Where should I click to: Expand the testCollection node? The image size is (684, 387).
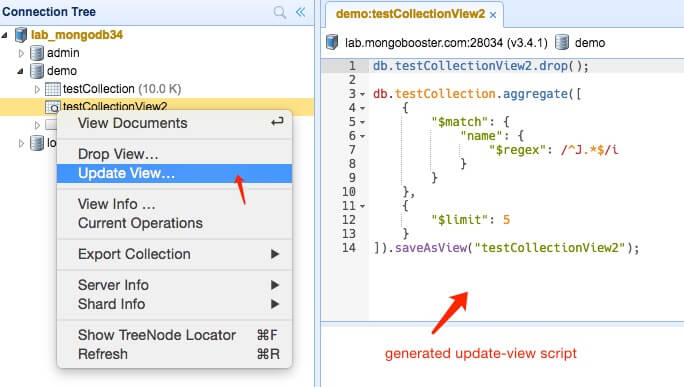37,89
